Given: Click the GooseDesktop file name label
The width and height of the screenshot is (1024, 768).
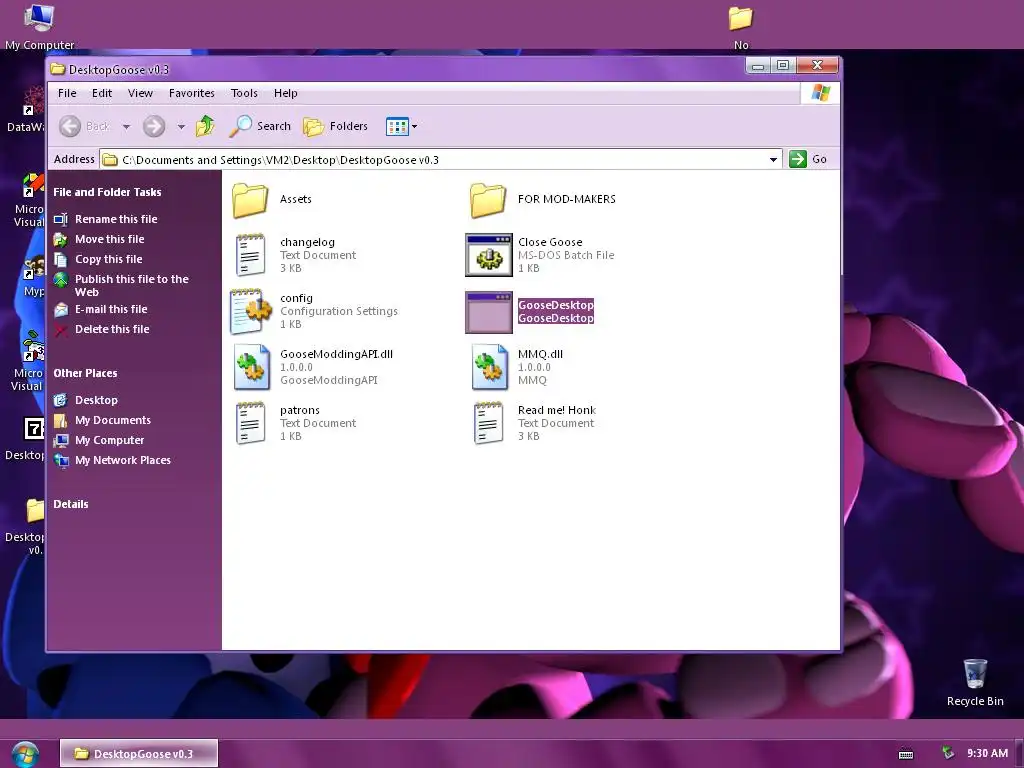Looking at the screenshot, I should pyautogui.click(x=556, y=305).
